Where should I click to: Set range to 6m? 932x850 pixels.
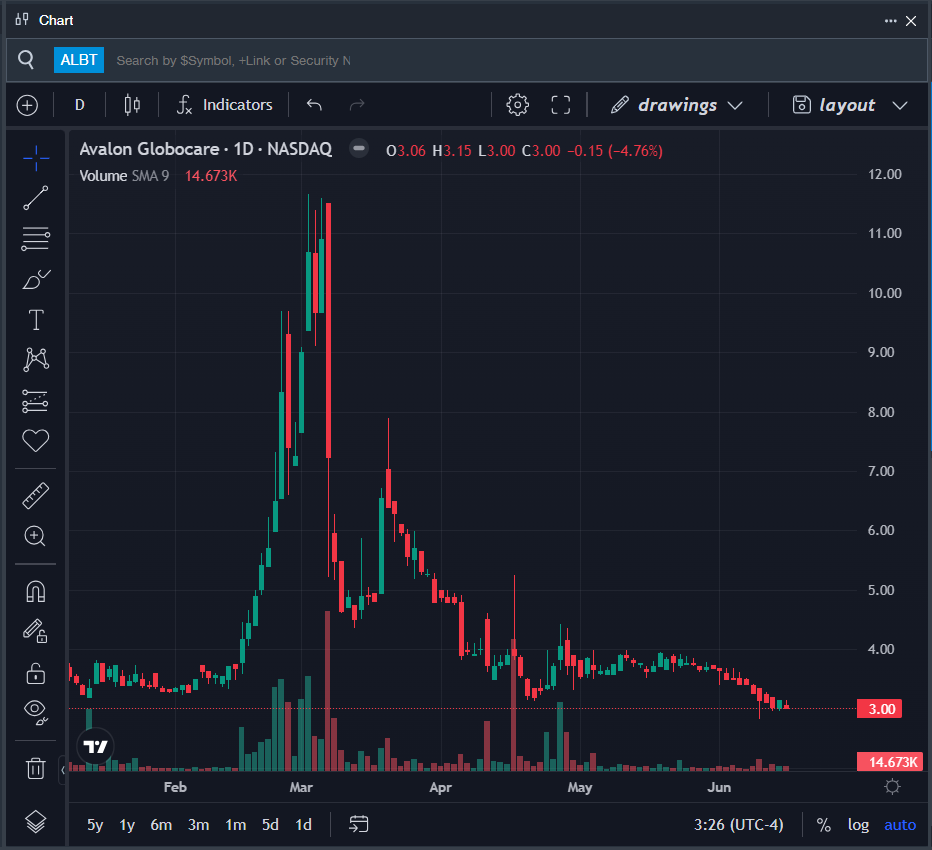(x=161, y=824)
